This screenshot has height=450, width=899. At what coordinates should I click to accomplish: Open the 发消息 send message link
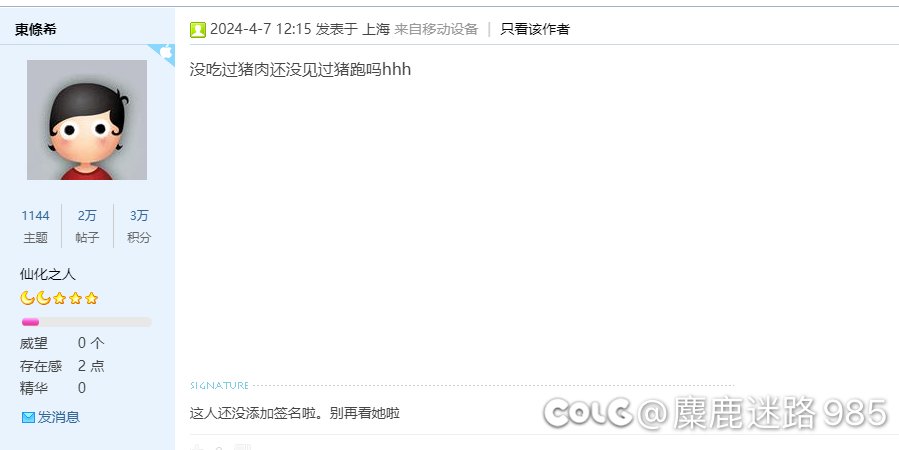pos(58,417)
